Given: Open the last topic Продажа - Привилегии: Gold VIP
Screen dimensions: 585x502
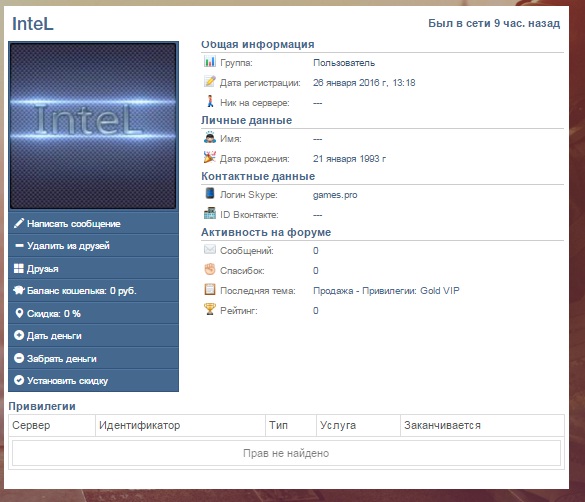Looking at the screenshot, I should coord(386,291).
